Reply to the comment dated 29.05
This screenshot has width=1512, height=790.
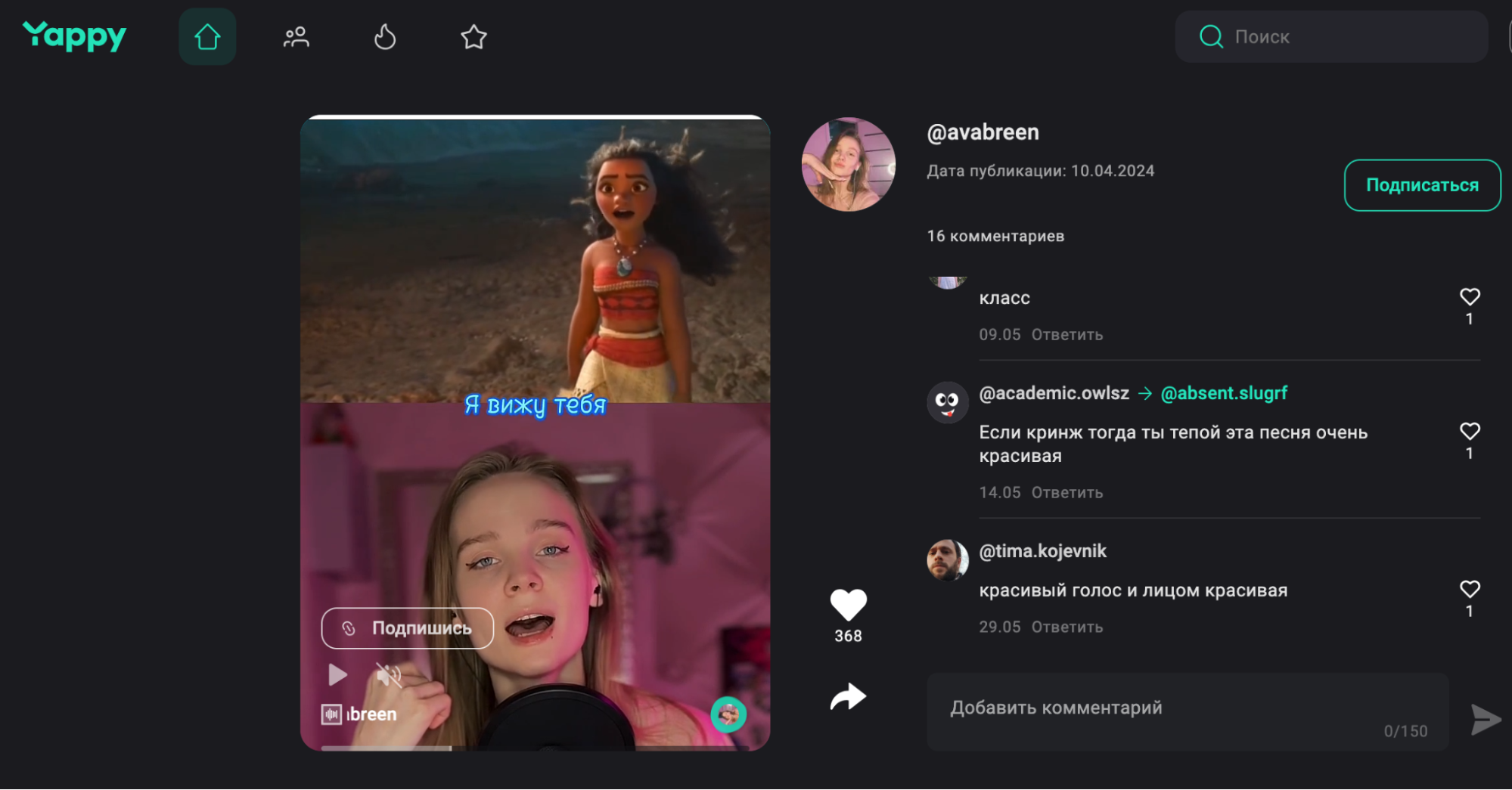click(1067, 627)
